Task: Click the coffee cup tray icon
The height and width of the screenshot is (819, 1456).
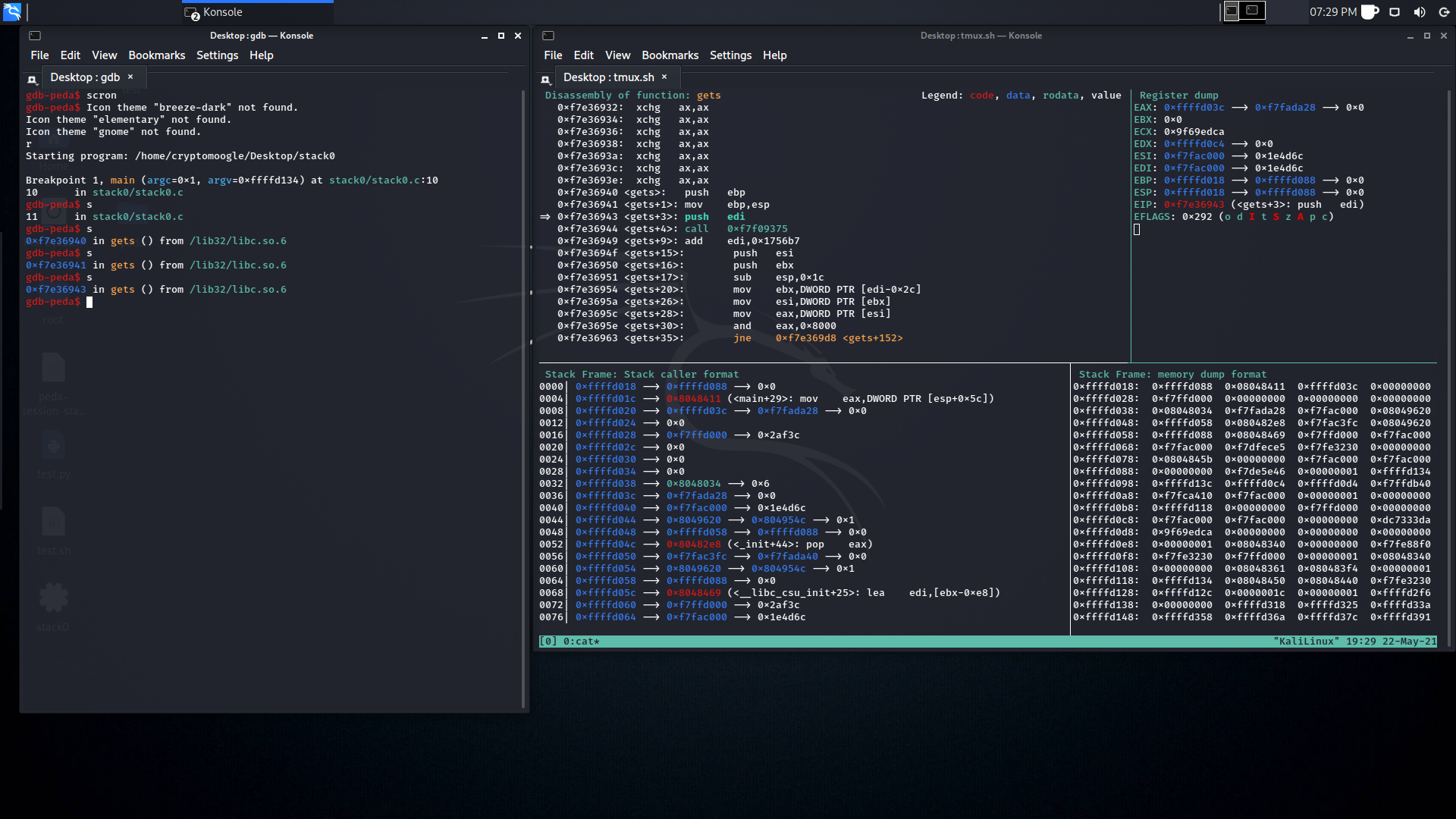Action: [x=1370, y=12]
